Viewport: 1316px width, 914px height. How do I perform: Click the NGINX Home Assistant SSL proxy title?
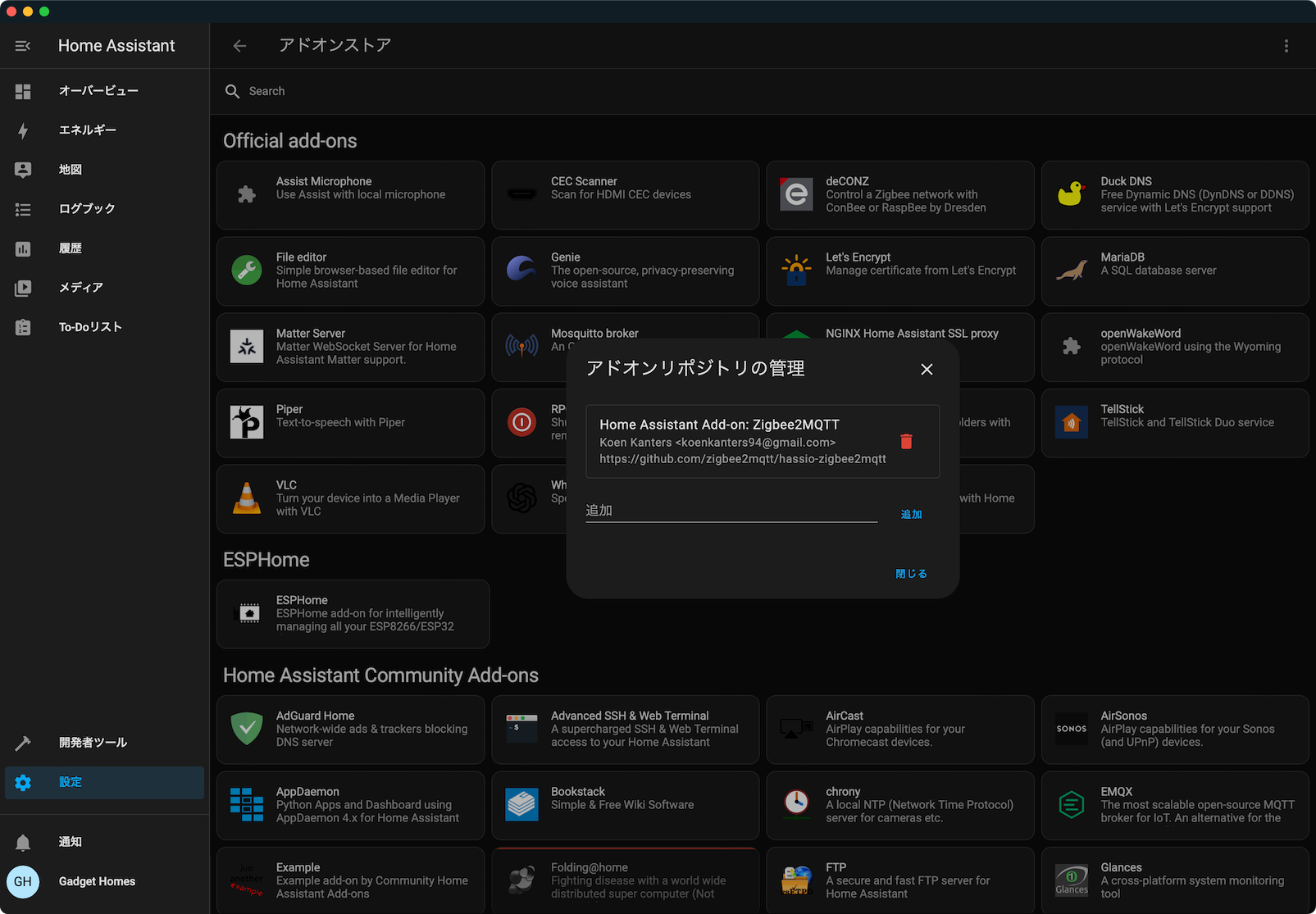912,334
